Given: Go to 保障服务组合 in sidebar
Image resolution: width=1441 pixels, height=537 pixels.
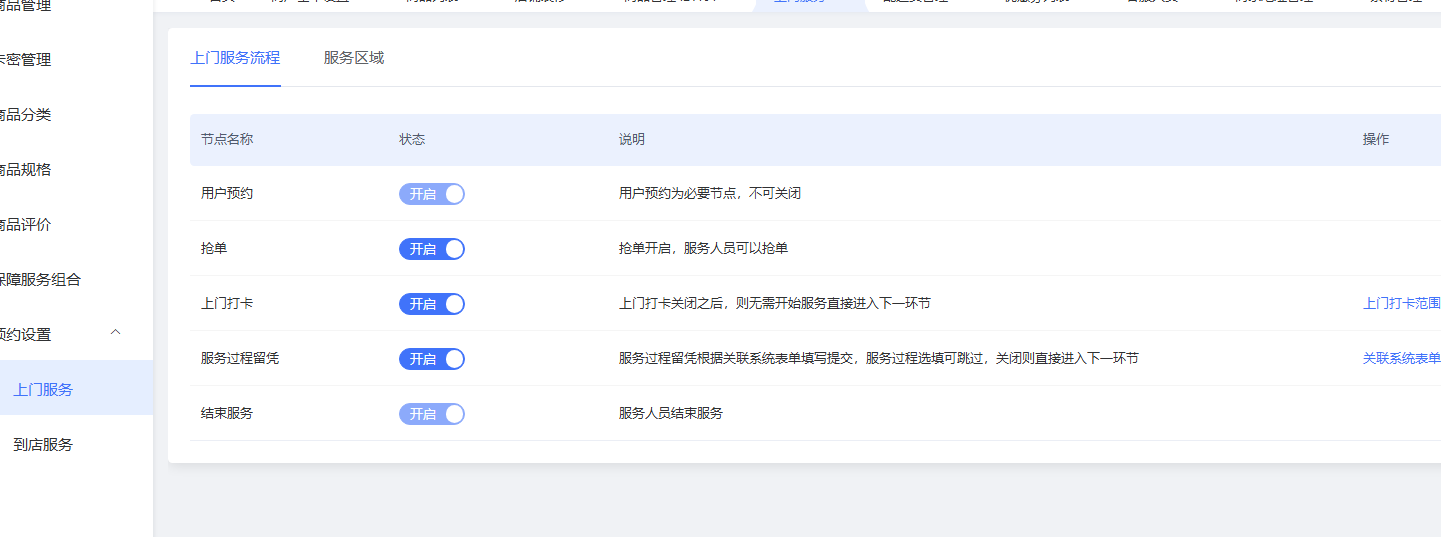Looking at the screenshot, I should tap(40, 280).
